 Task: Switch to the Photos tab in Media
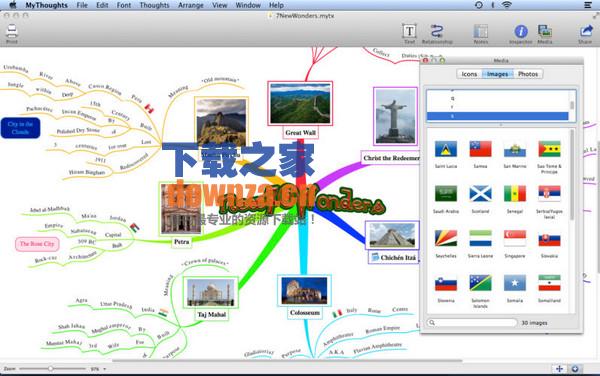click(x=528, y=74)
